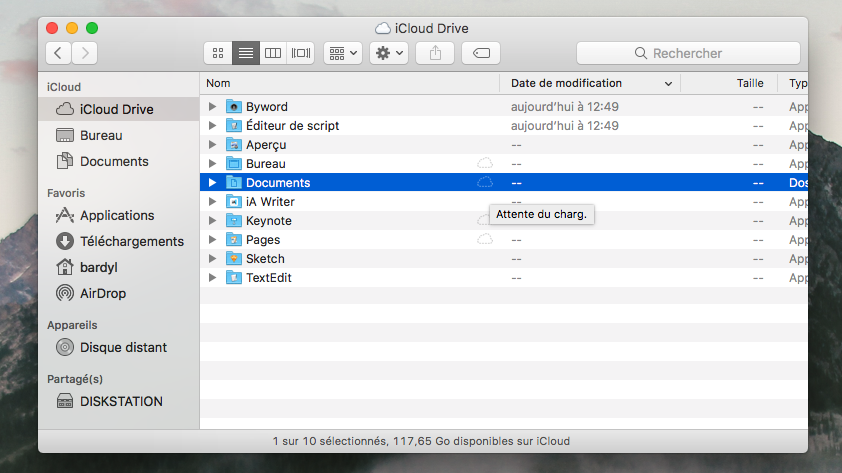Image resolution: width=842 pixels, height=473 pixels.
Task: Sort by the Nom column header
Action: (x=350, y=83)
